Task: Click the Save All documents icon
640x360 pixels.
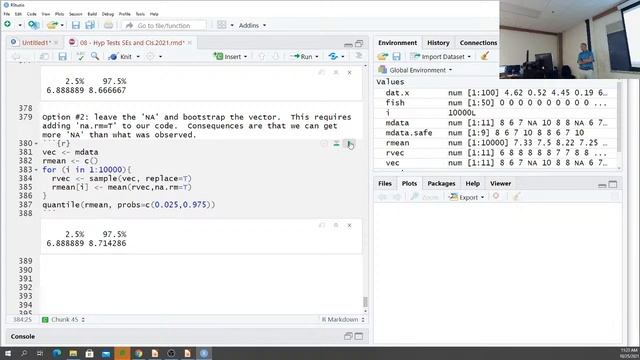Action: point(90,25)
